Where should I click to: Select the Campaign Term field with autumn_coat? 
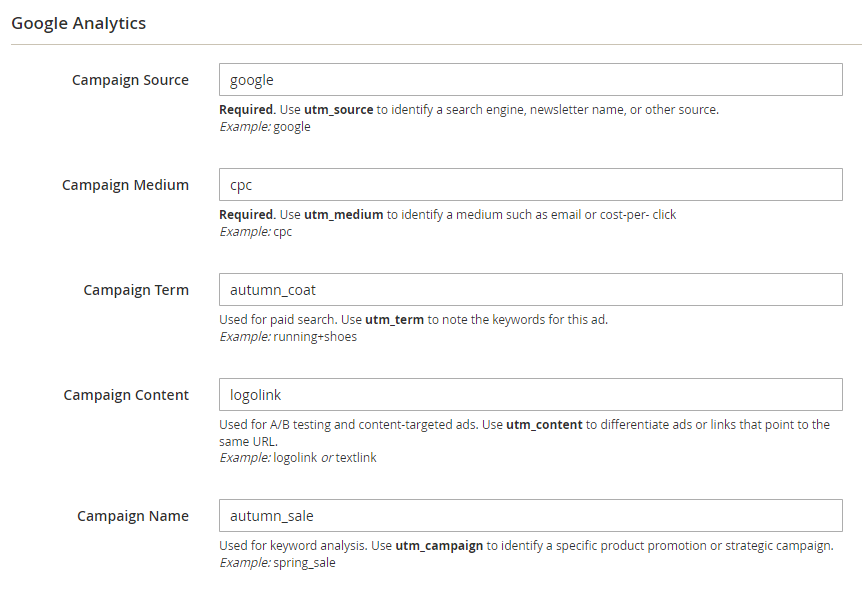531,290
